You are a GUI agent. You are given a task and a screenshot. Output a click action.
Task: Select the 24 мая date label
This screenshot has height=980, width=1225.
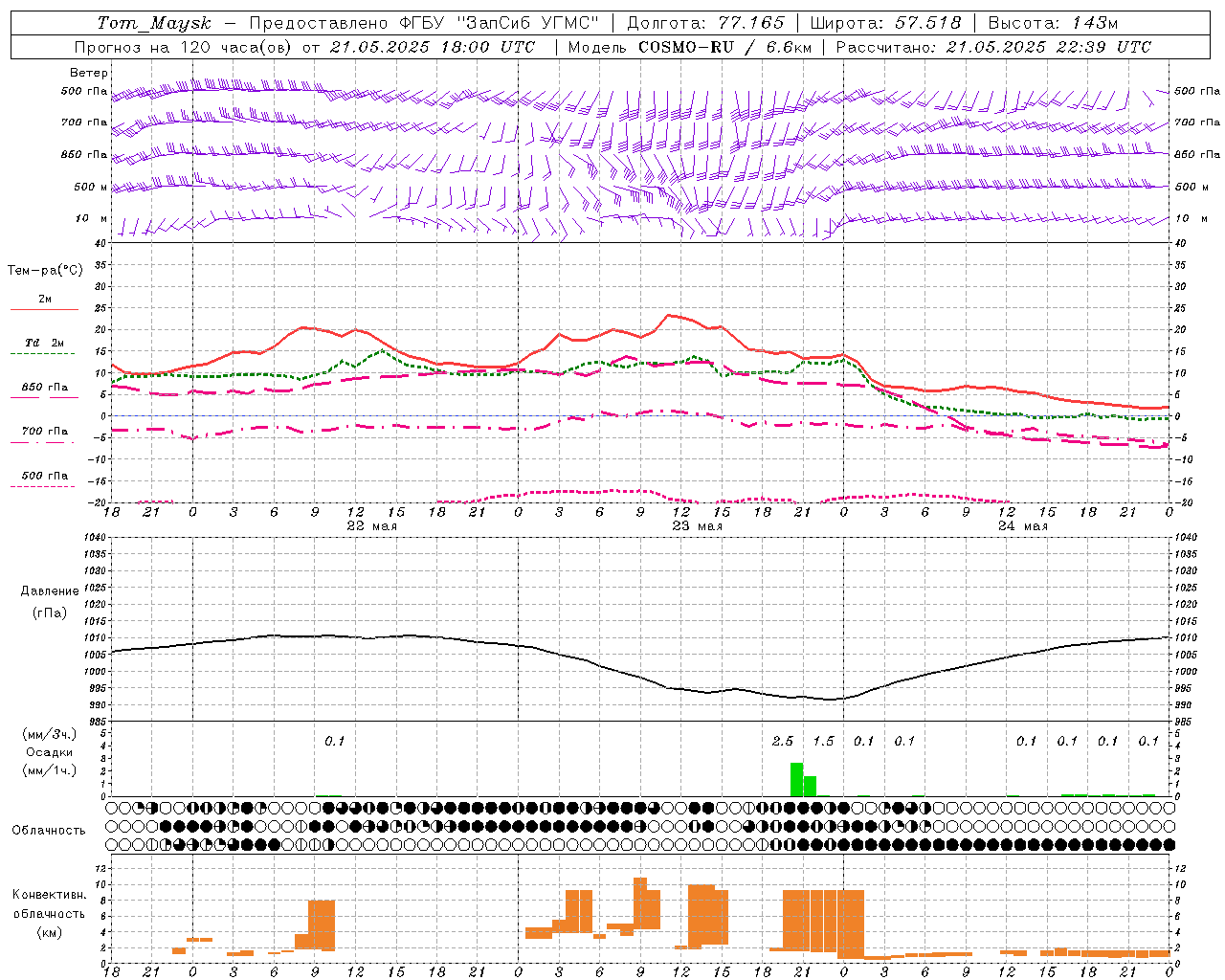pos(1023,526)
